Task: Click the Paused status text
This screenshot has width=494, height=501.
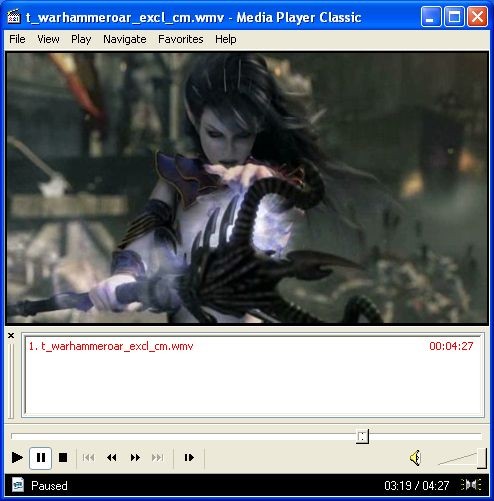Action: click(49, 486)
